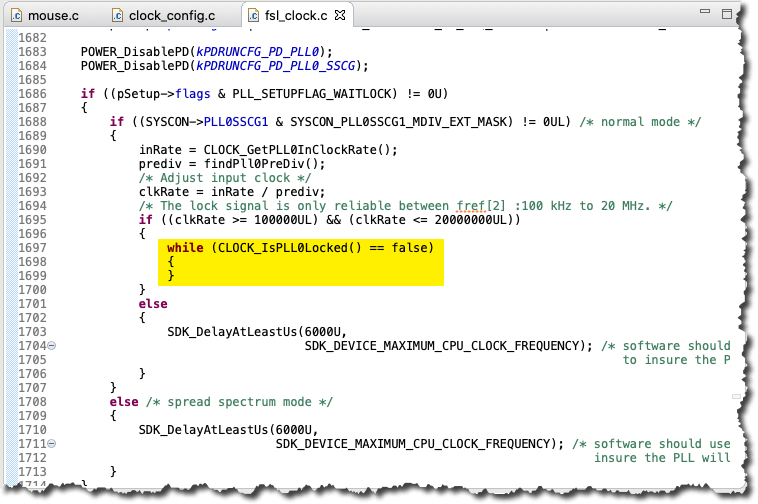Close the fsl_clock.c tab
Screen dimensions: 758x504
(338, 16)
